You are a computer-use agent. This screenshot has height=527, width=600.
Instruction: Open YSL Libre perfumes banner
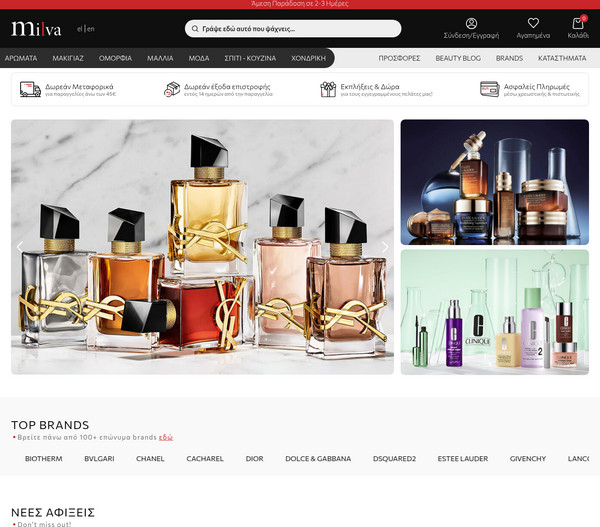[x=202, y=247]
